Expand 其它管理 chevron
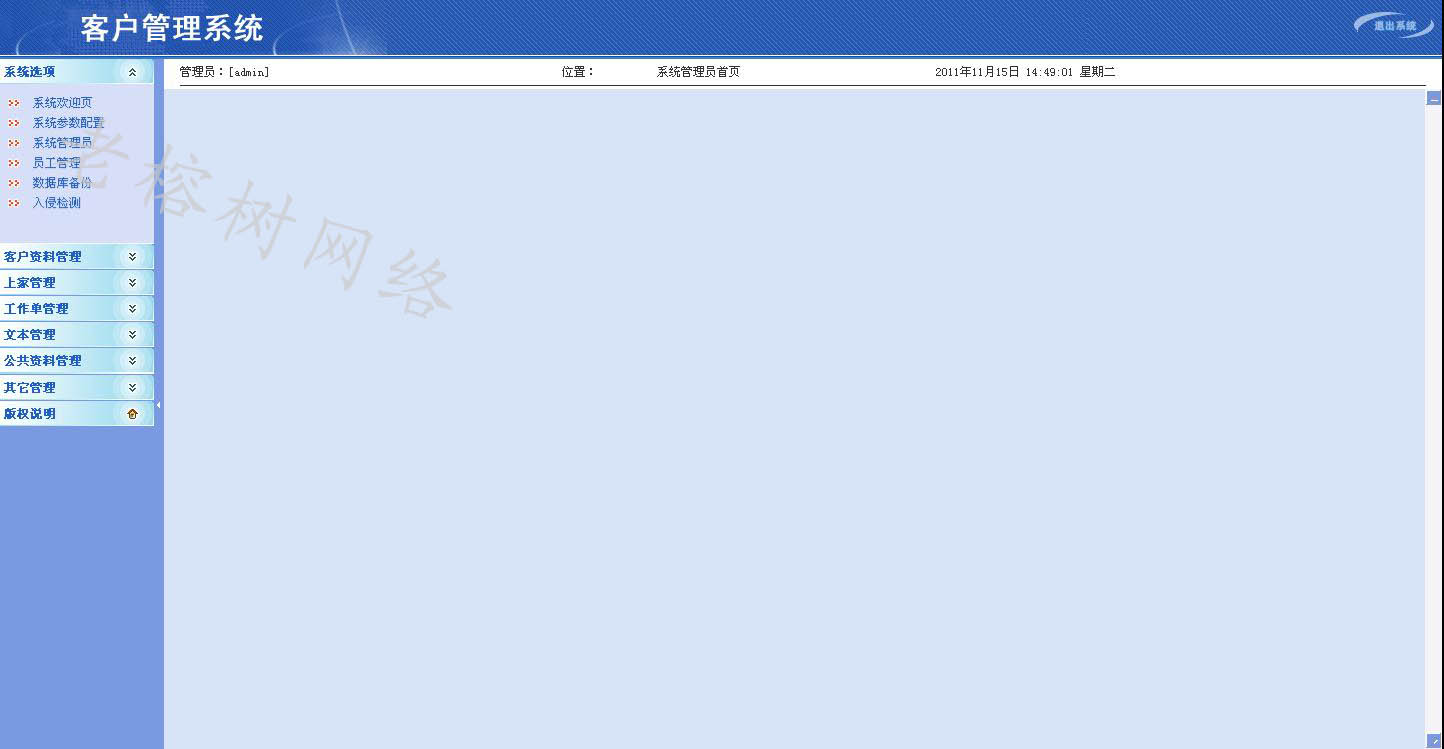 pos(132,387)
